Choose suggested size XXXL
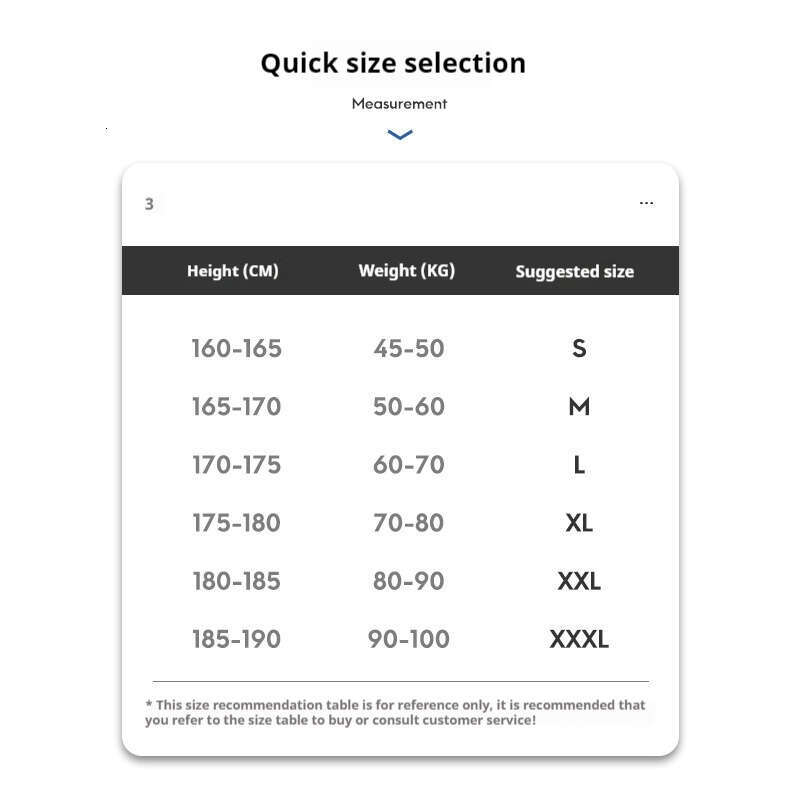800x800 pixels. pyautogui.click(x=579, y=639)
